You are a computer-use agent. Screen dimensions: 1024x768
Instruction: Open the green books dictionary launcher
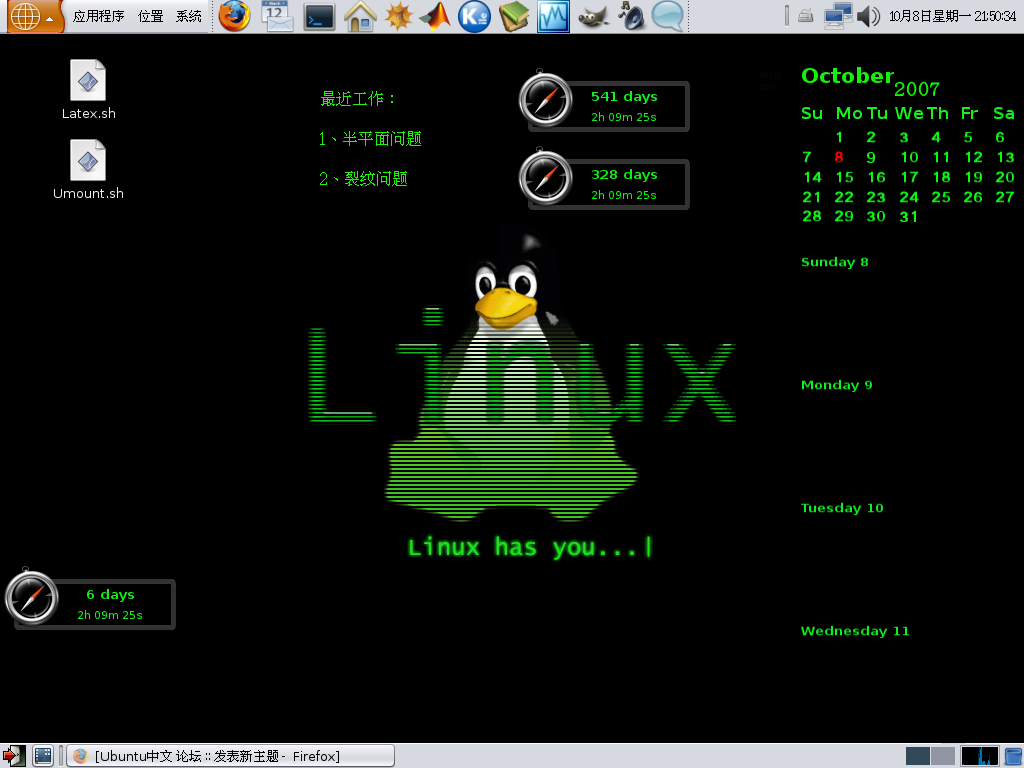coord(514,16)
